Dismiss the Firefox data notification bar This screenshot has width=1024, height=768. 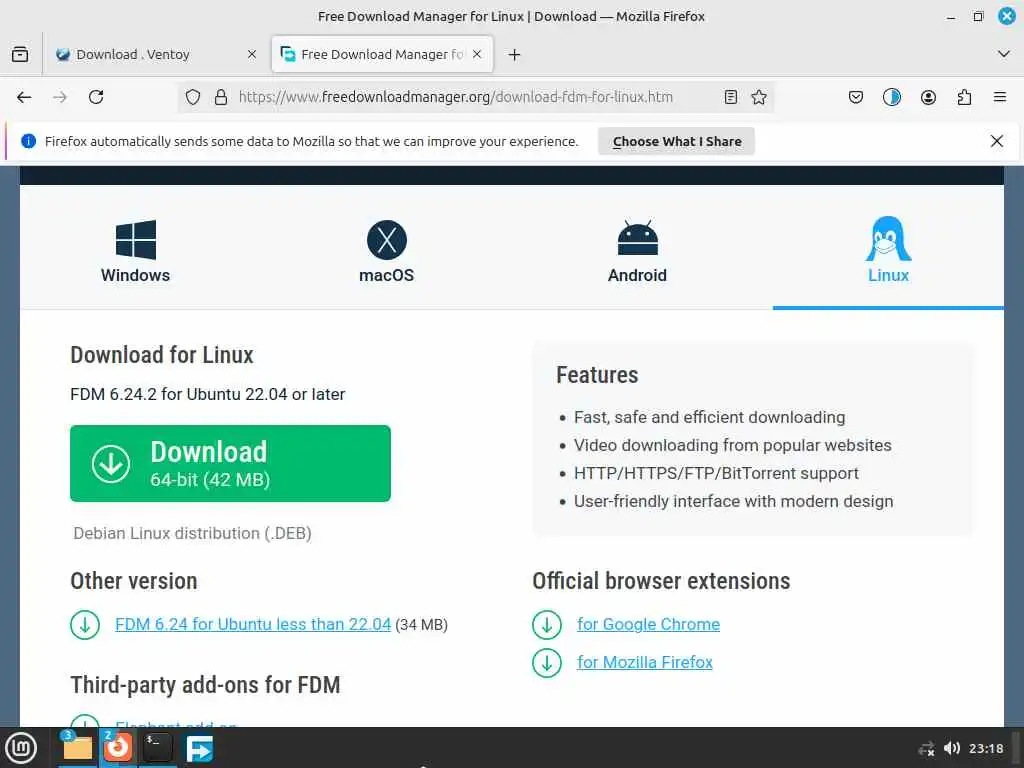(x=997, y=141)
